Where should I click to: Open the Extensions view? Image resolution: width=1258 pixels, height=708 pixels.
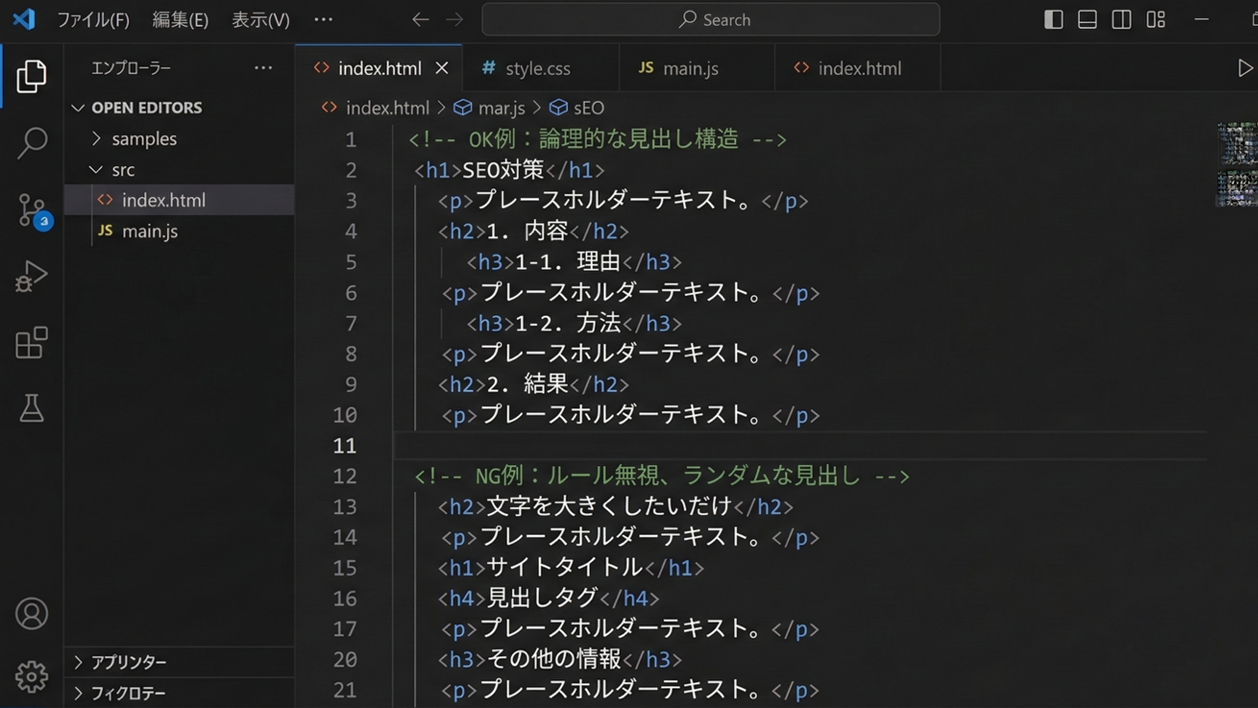point(31,343)
